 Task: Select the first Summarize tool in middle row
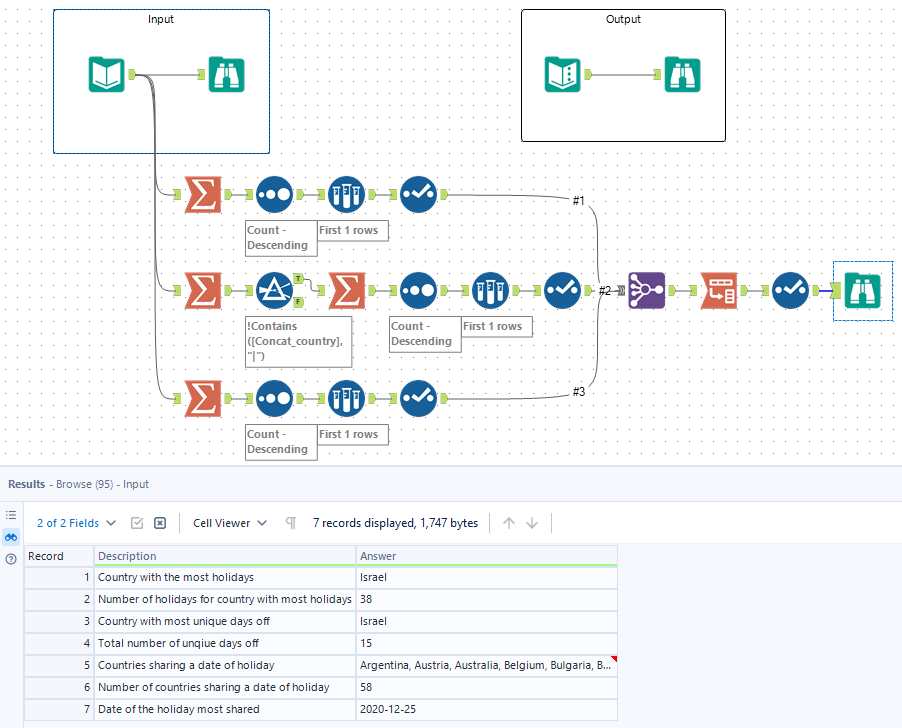tap(202, 290)
